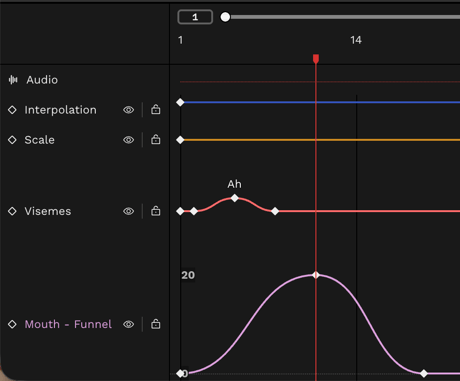Select the Ah viseme peak keyframe
Image resolution: width=460 pixels, height=381 pixels.
click(x=235, y=198)
